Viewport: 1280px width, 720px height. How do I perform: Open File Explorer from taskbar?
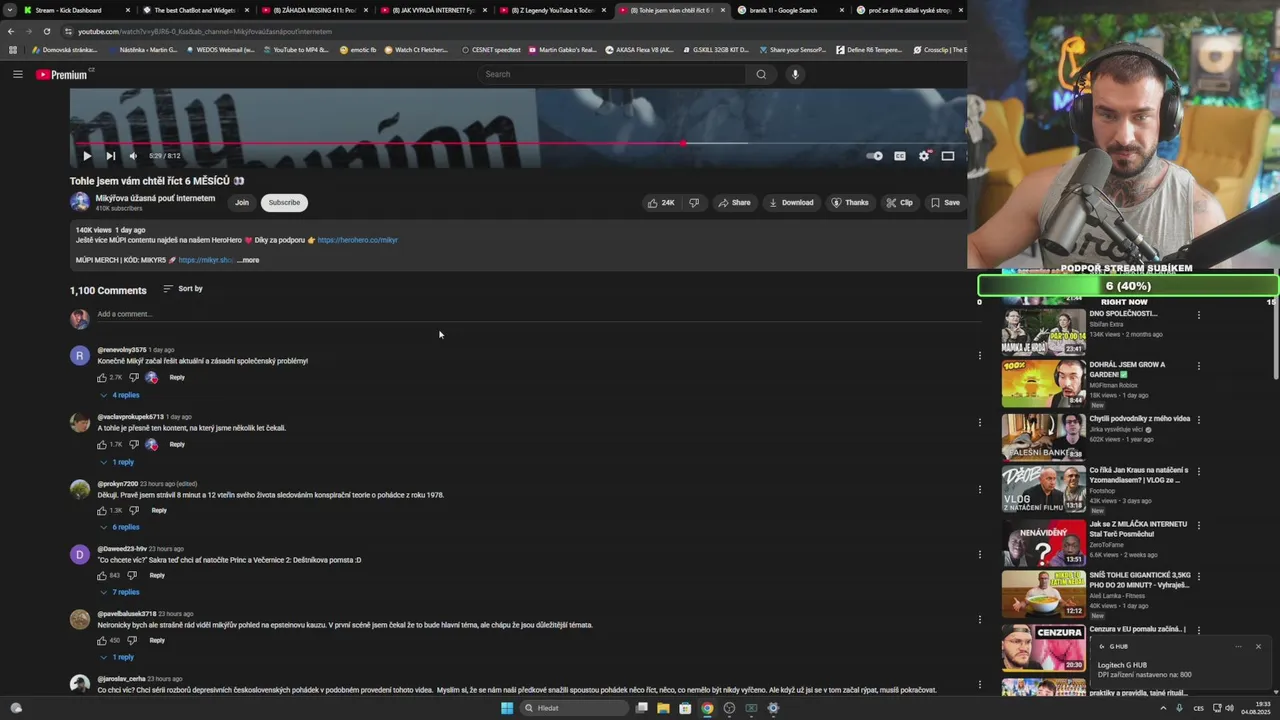coord(663,708)
